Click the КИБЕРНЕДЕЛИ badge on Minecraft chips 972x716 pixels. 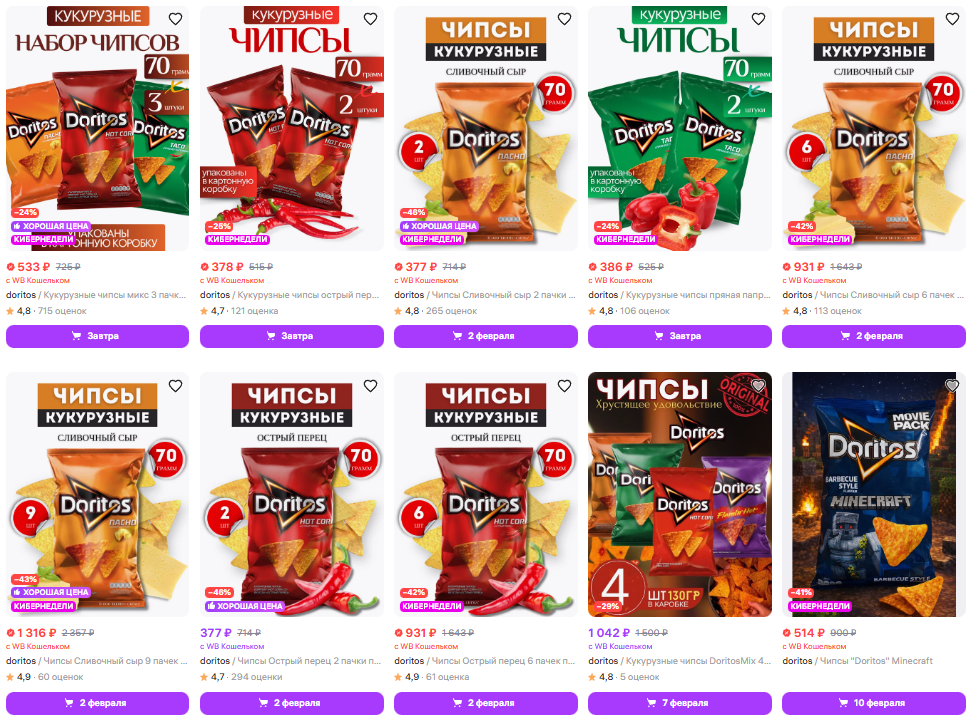tap(820, 606)
